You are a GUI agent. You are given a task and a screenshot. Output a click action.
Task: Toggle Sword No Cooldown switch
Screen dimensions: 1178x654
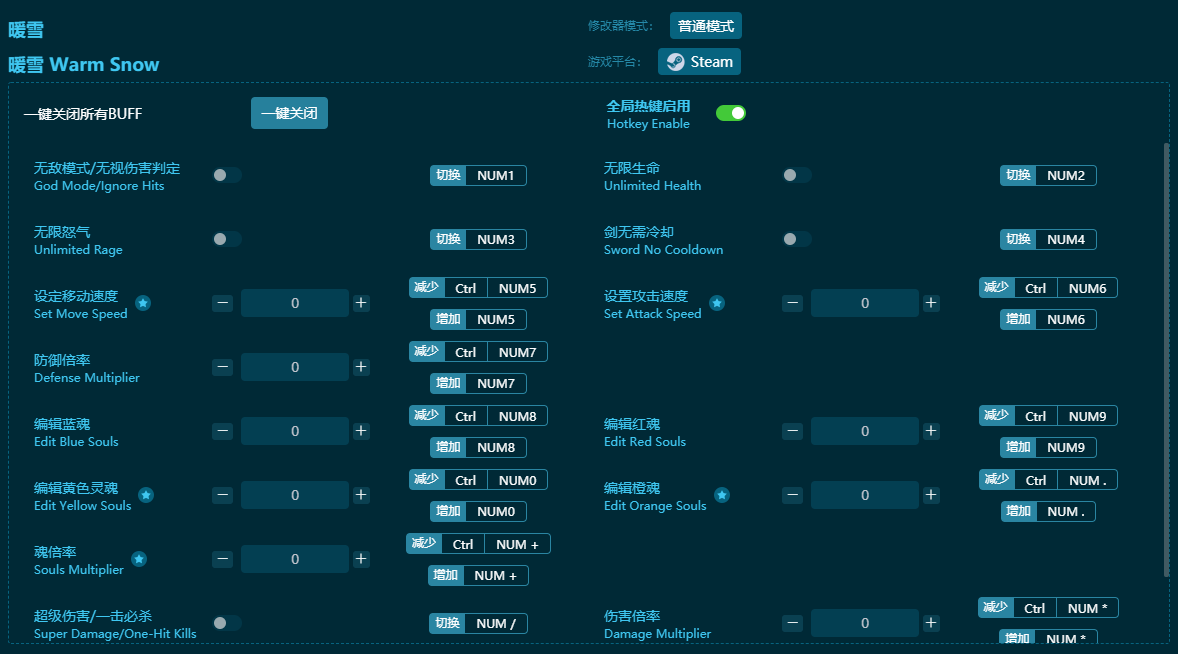(x=796, y=239)
